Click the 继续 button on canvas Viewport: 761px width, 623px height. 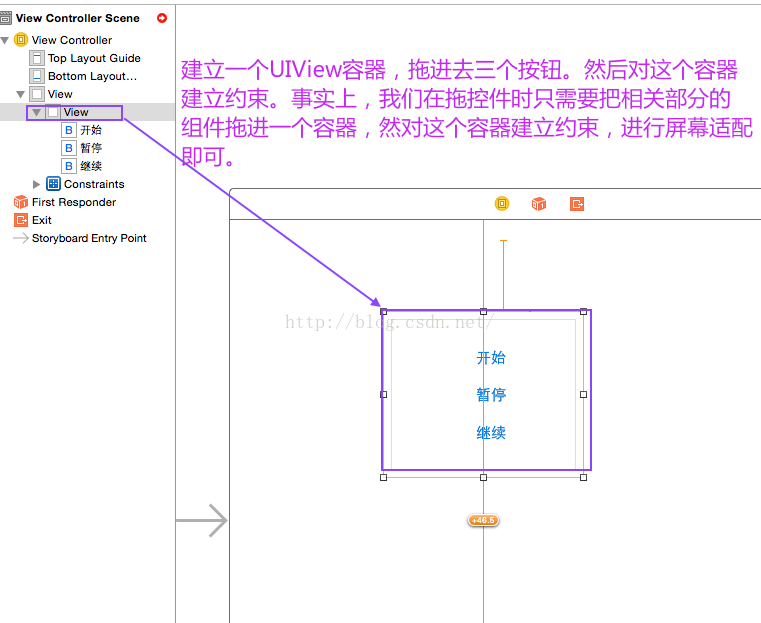click(491, 432)
